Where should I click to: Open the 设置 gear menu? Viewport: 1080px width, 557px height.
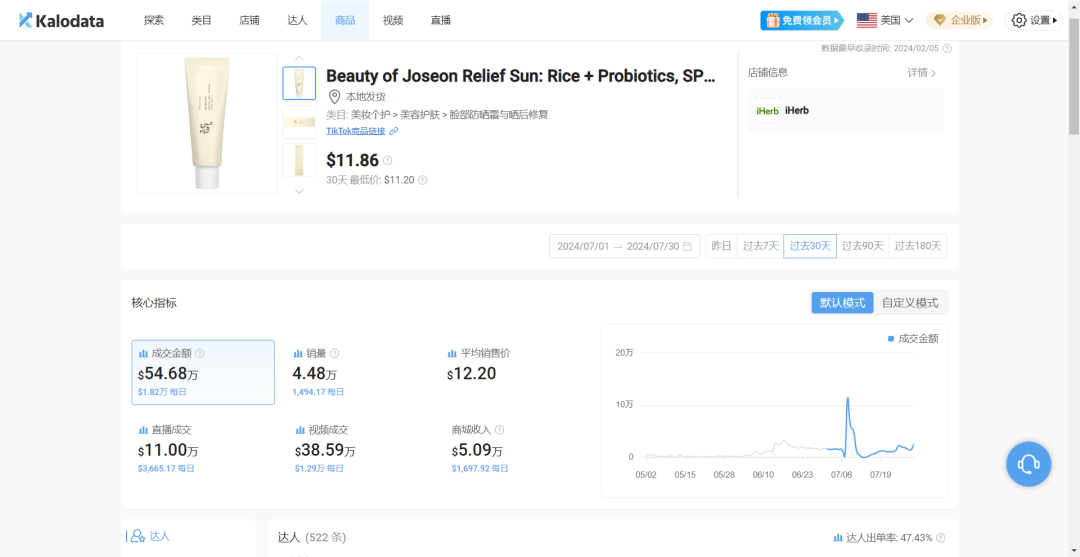coord(1033,21)
